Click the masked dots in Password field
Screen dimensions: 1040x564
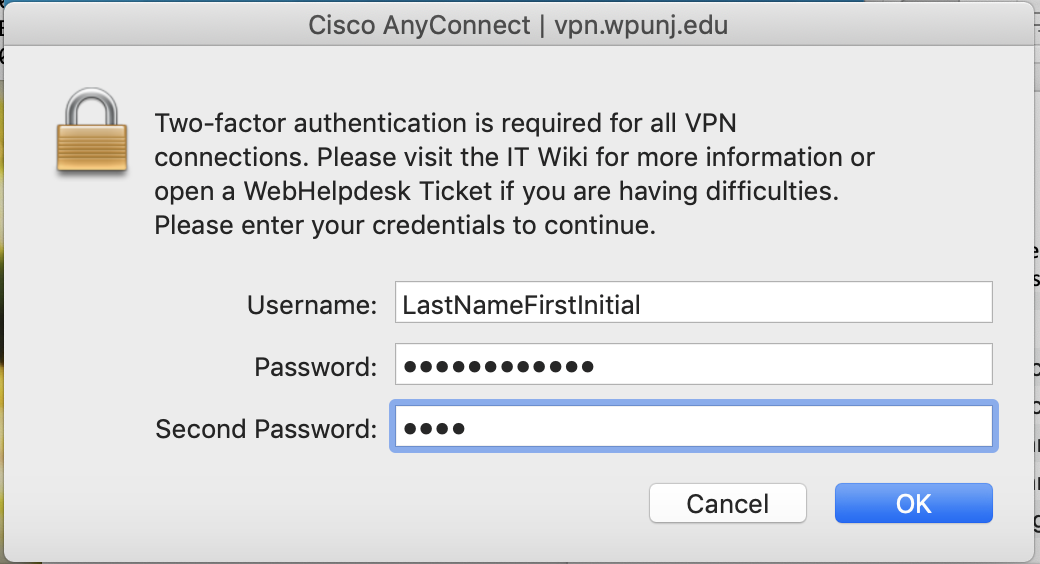(x=498, y=367)
